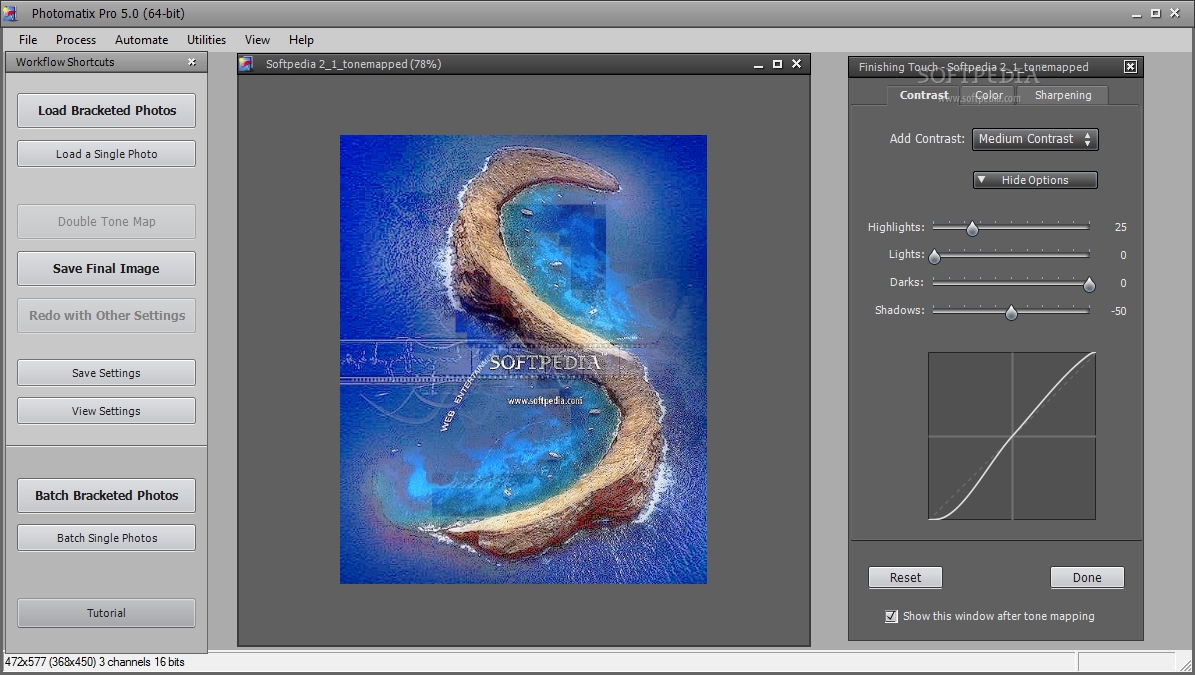The width and height of the screenshot is (1195, 675).
Task: Open the Automate menu
Action: (x=141, y=40)
